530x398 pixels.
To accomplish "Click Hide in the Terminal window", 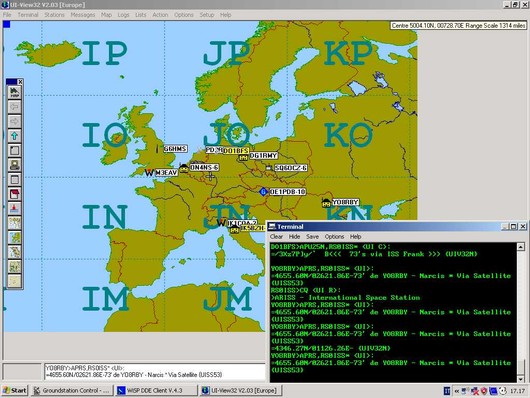I will pyautogui.click(x=294, y=237).
